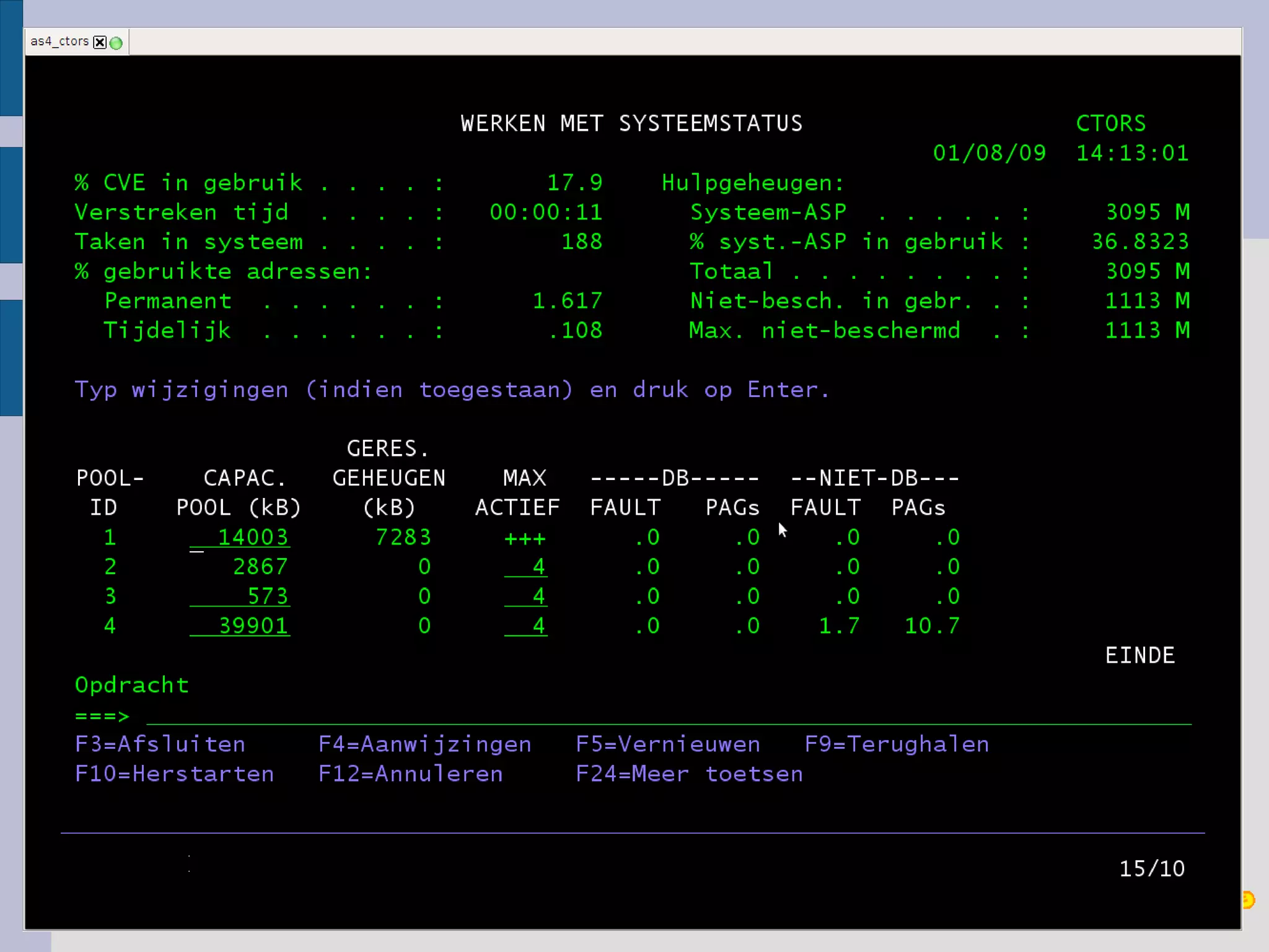Click the EINDE list end marker
The image size is (1269, 952).
click(x=1139, y=656)
